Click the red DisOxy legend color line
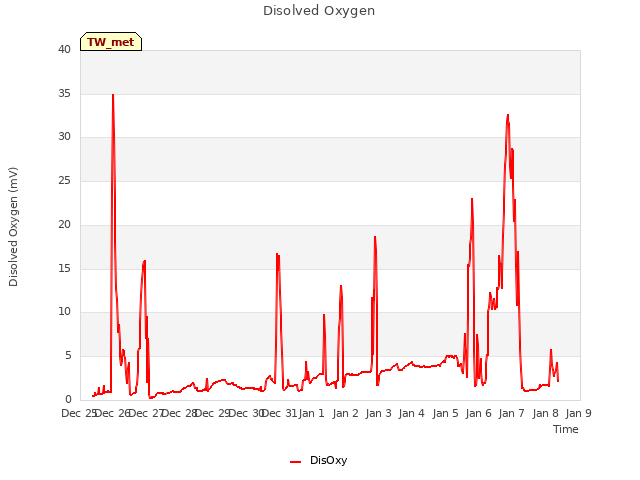Screen dimensions: 640x480 pyautogui.click(x=296, y=462)
